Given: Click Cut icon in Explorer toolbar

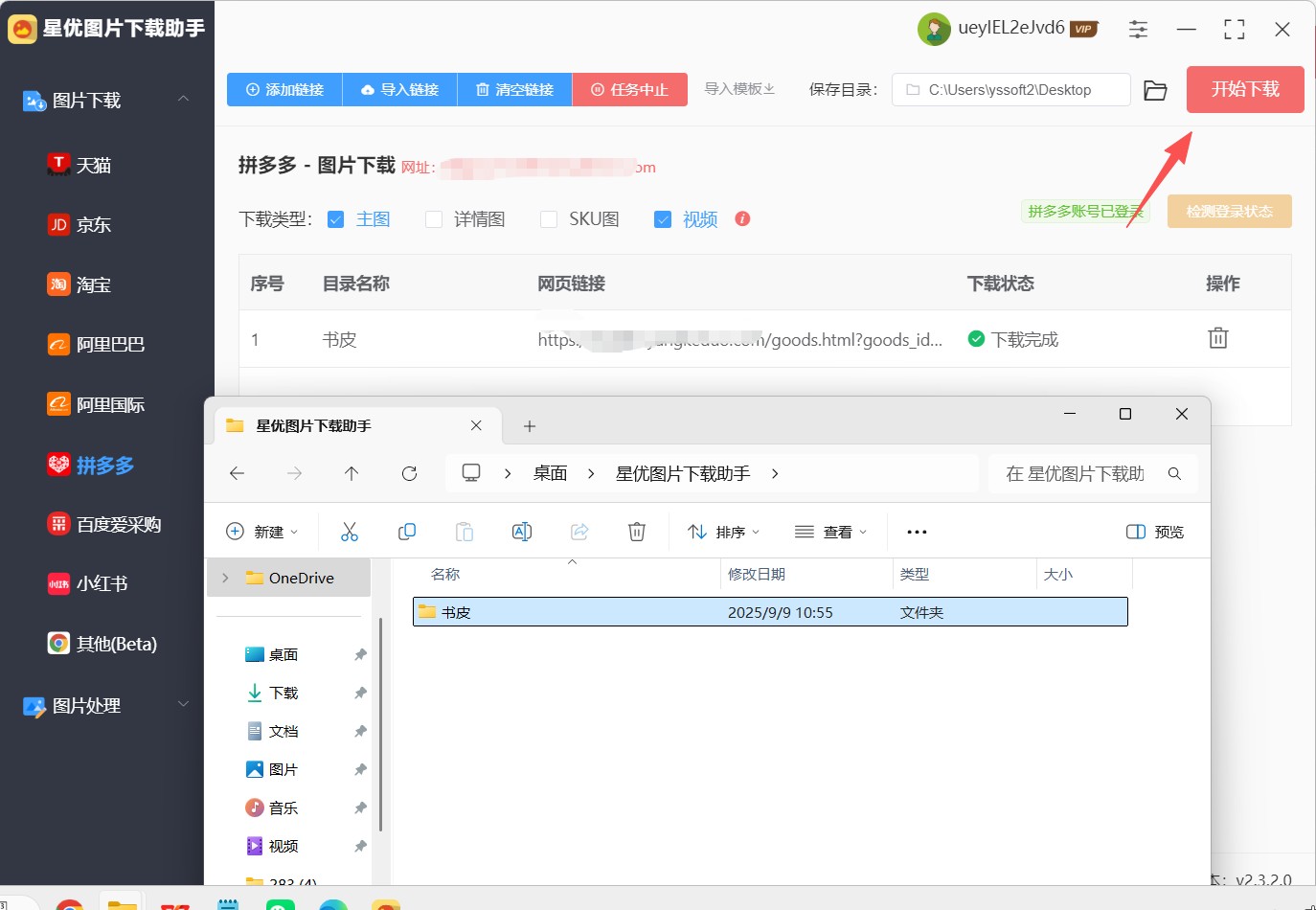Looking at the screenshot, I should tap(350, 532).
